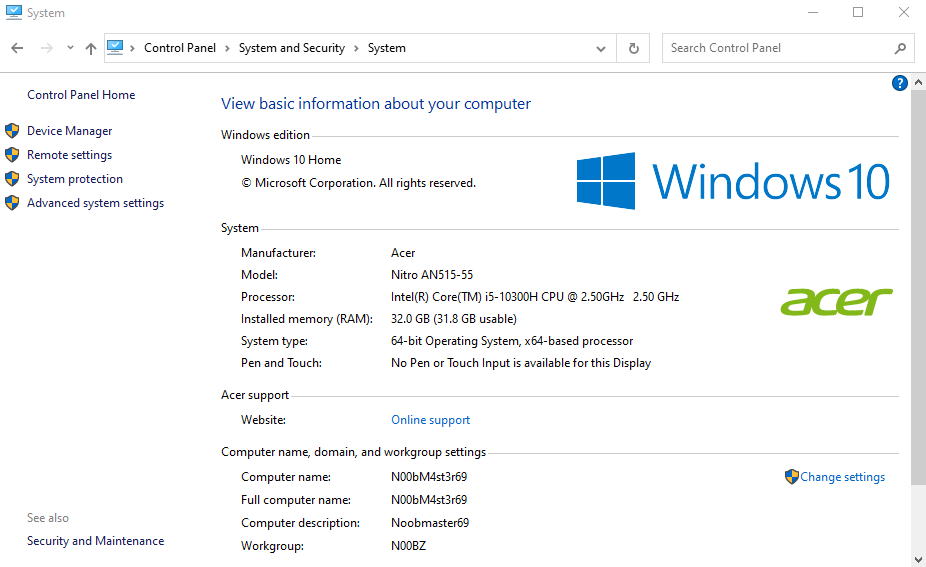Open Remote settings
This screenshot has width=926, height=567.
[x=70, y=155]
